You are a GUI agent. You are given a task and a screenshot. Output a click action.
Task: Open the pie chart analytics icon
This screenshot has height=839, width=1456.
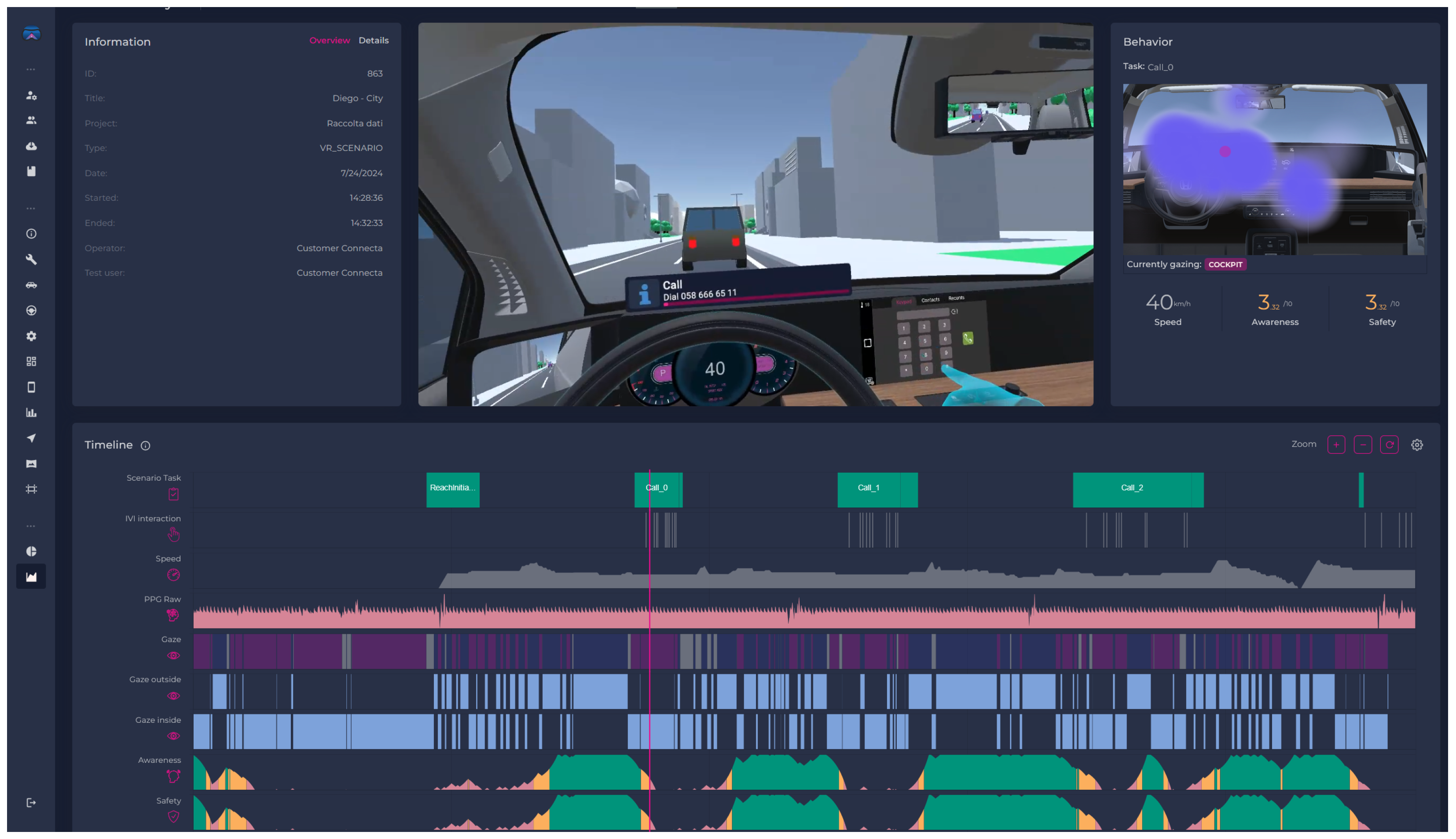pos(31,552)
